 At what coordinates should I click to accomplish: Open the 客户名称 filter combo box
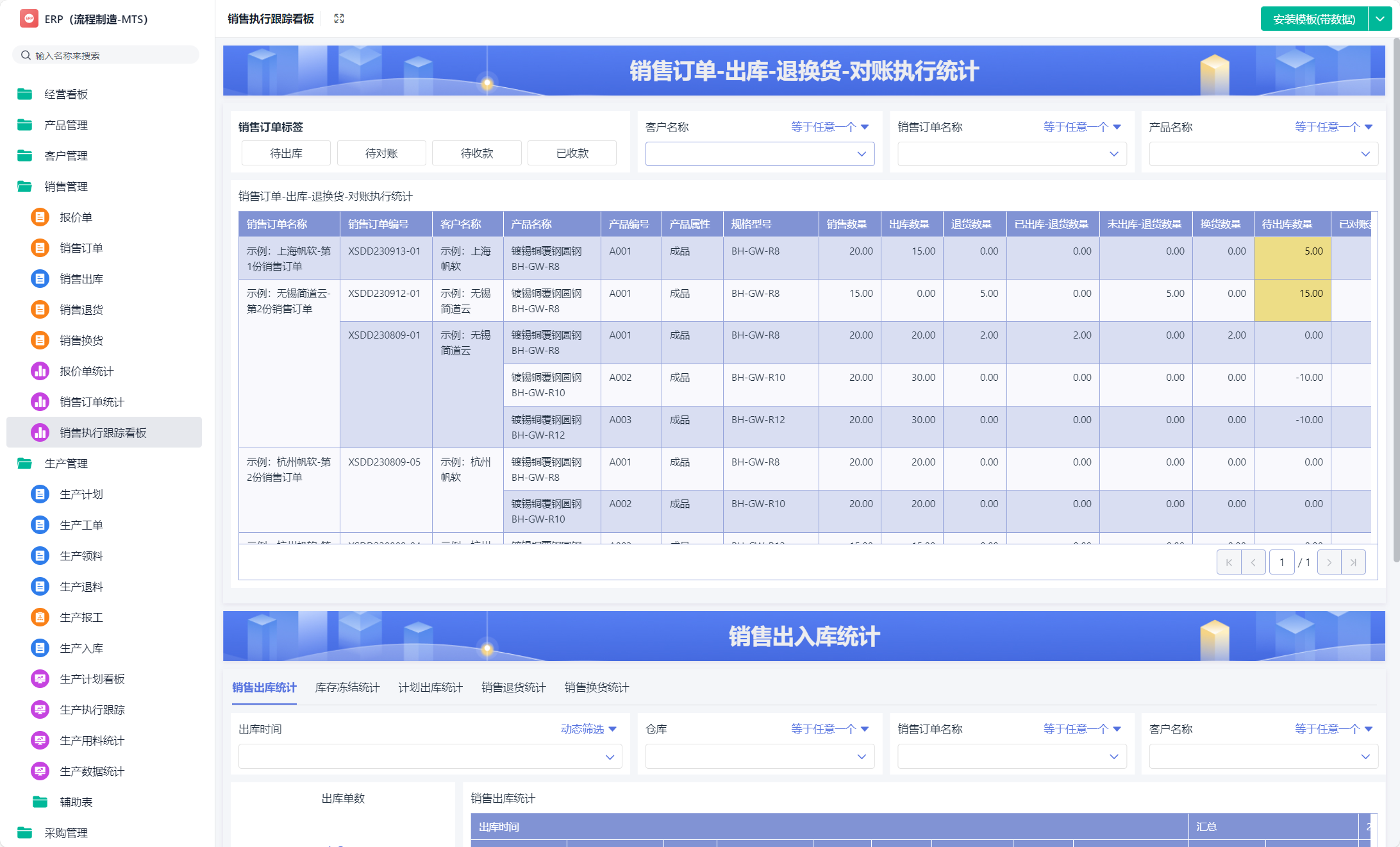point(759,154)
